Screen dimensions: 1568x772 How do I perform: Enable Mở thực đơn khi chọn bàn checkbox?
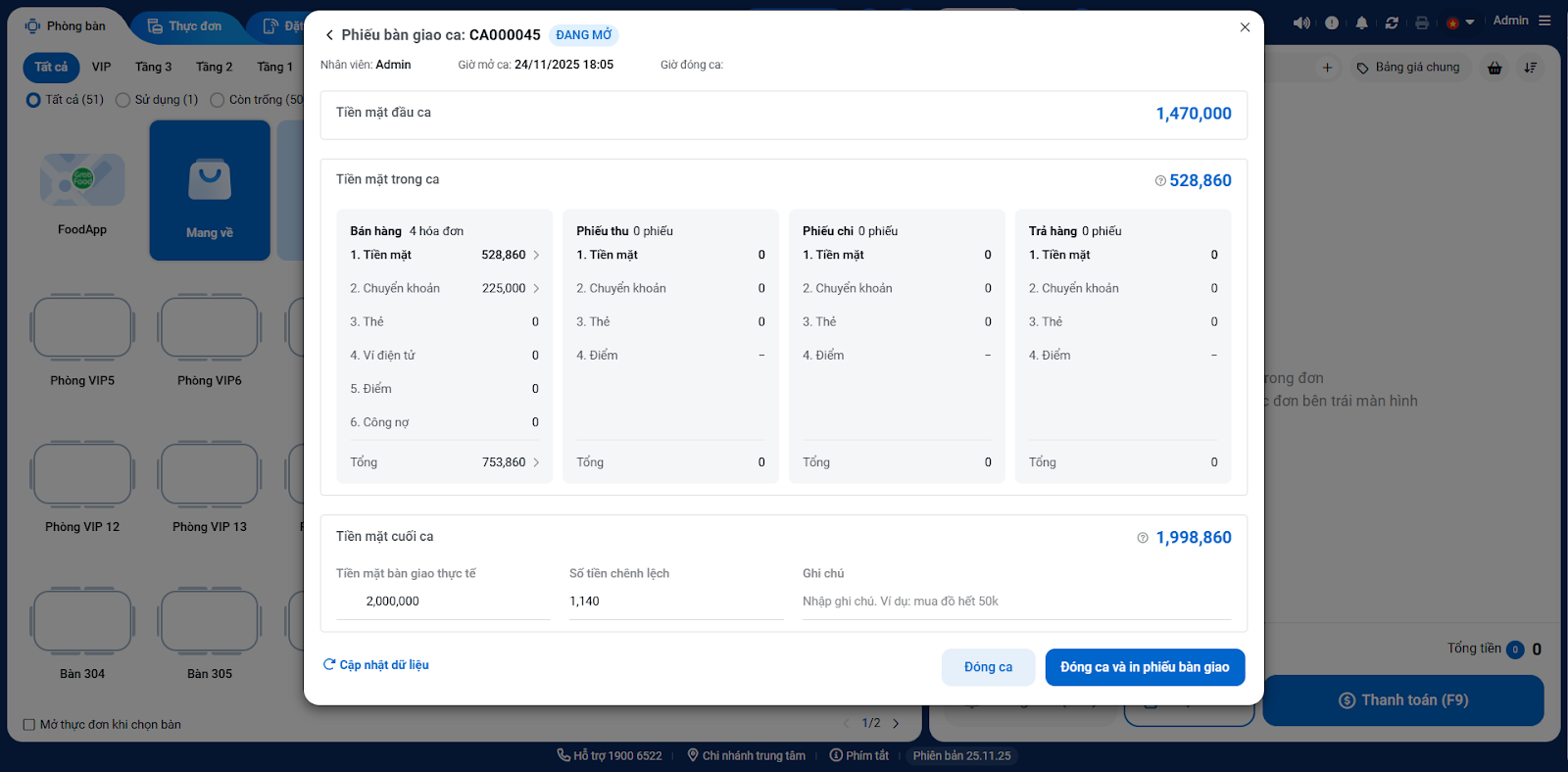point(28,725)
